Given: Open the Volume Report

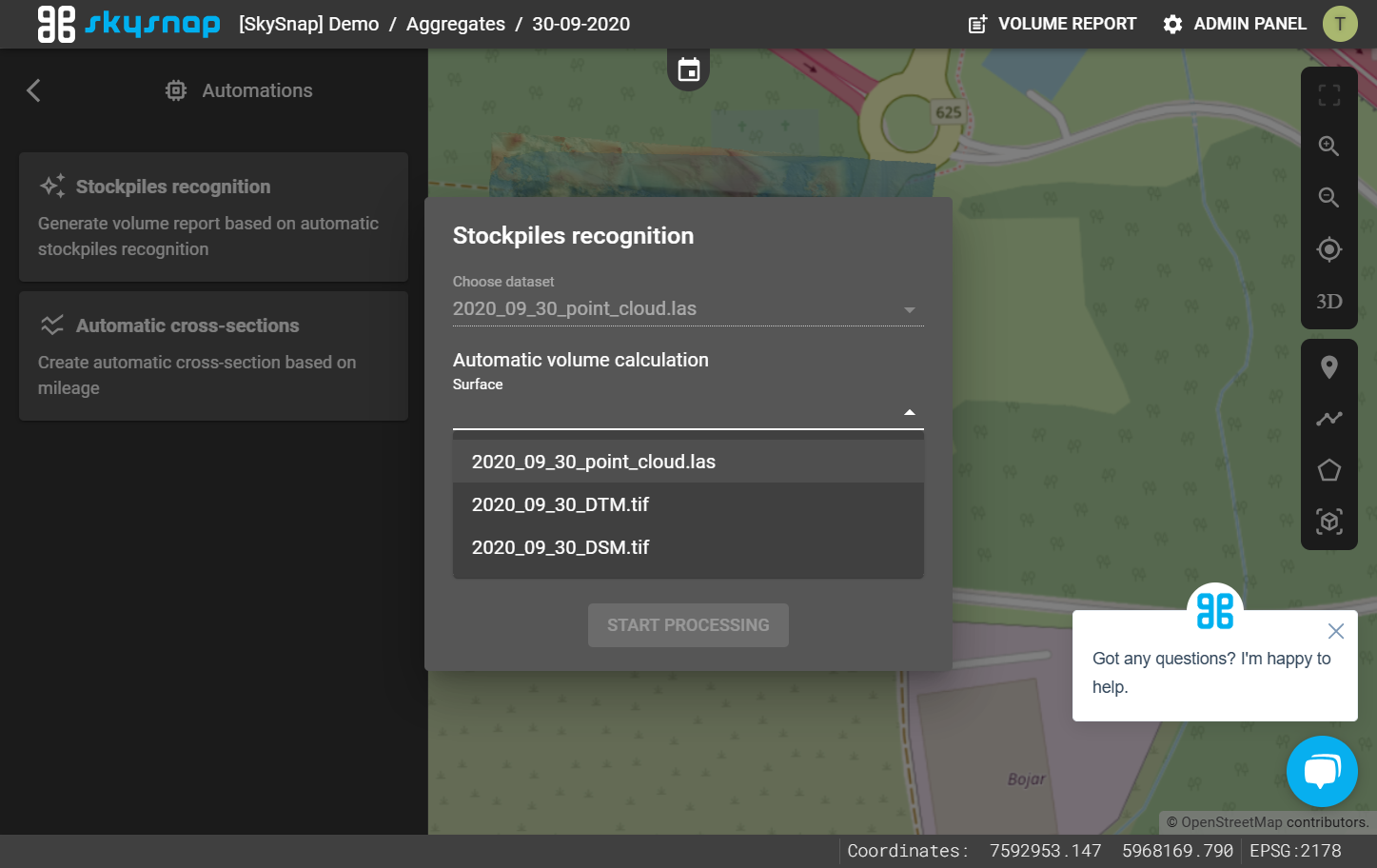Looking at the screenshot, I should point(1052,24).
